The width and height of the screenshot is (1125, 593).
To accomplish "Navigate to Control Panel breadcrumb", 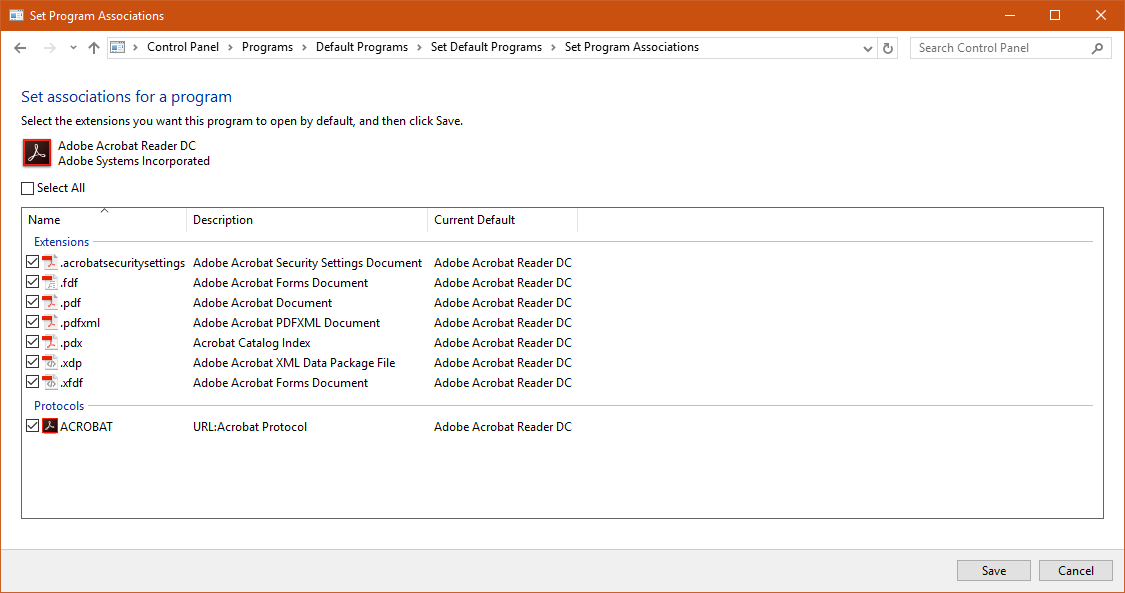I will pos(183,47).
